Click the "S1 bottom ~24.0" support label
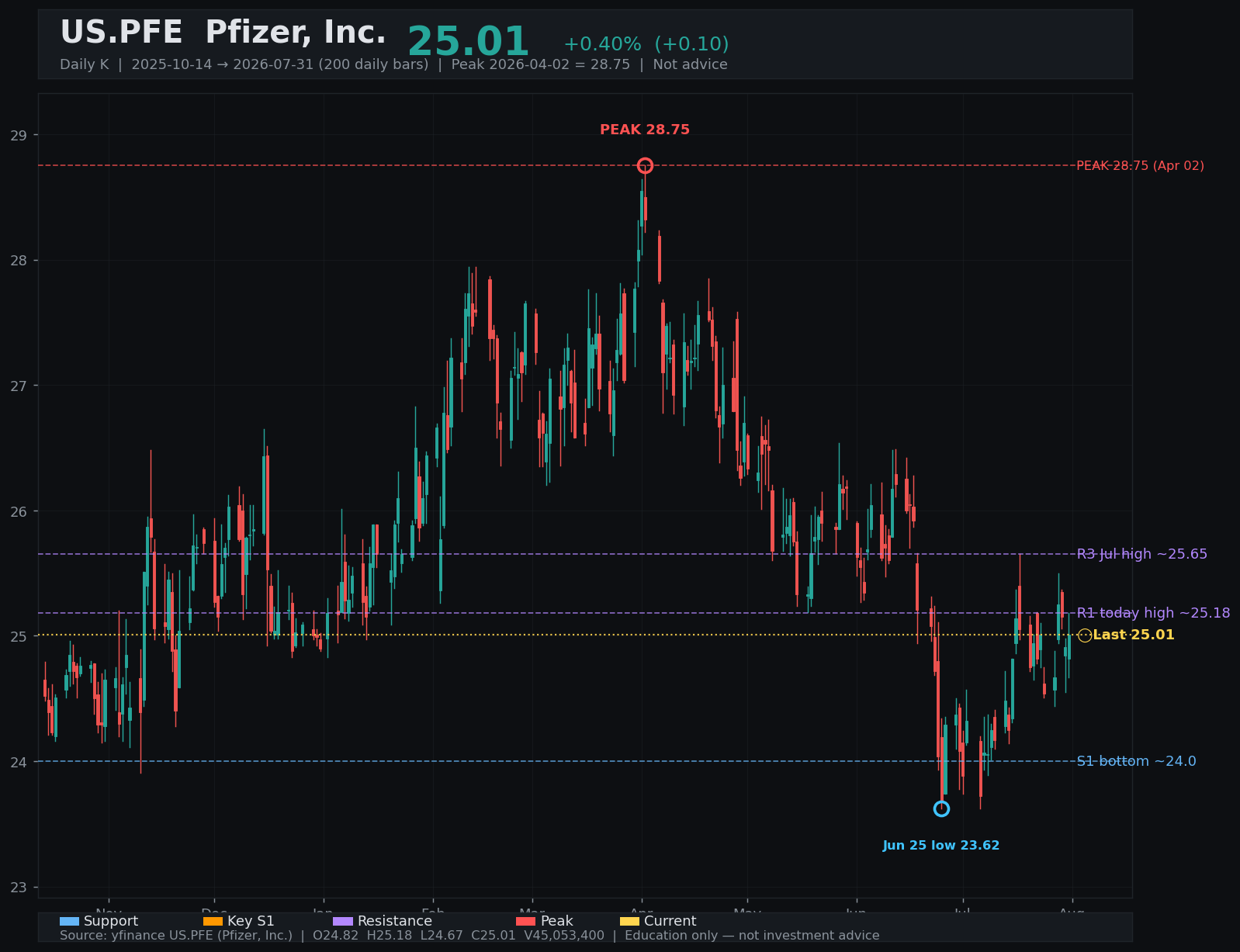The height and width of the screenshot is (952, 1240). coord(1137,761)
